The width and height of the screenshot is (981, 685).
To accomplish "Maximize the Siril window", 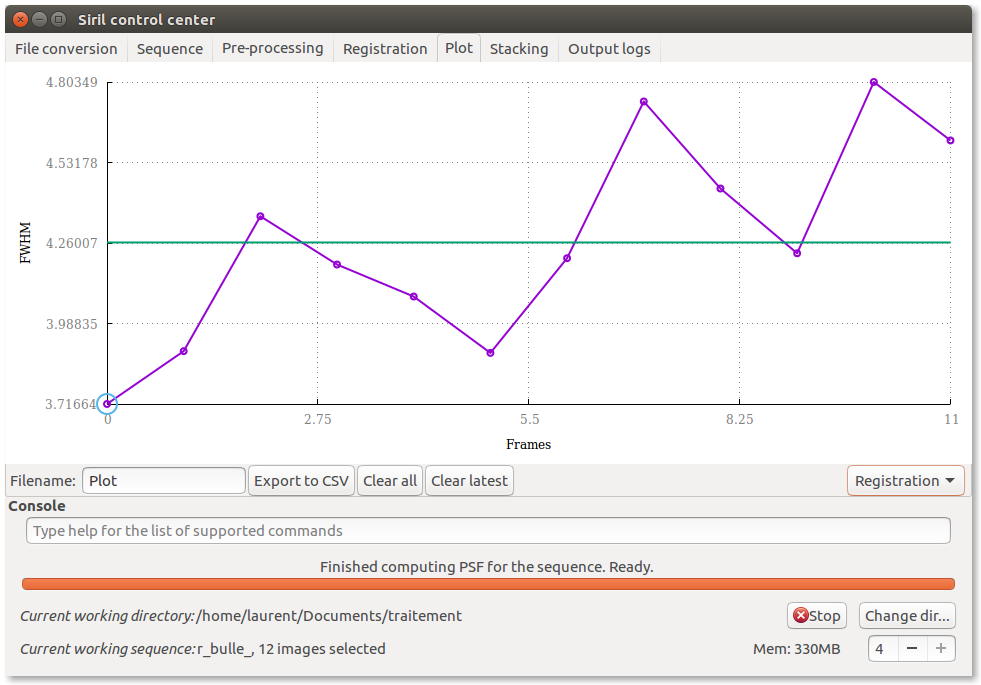I will click(59, 19).
